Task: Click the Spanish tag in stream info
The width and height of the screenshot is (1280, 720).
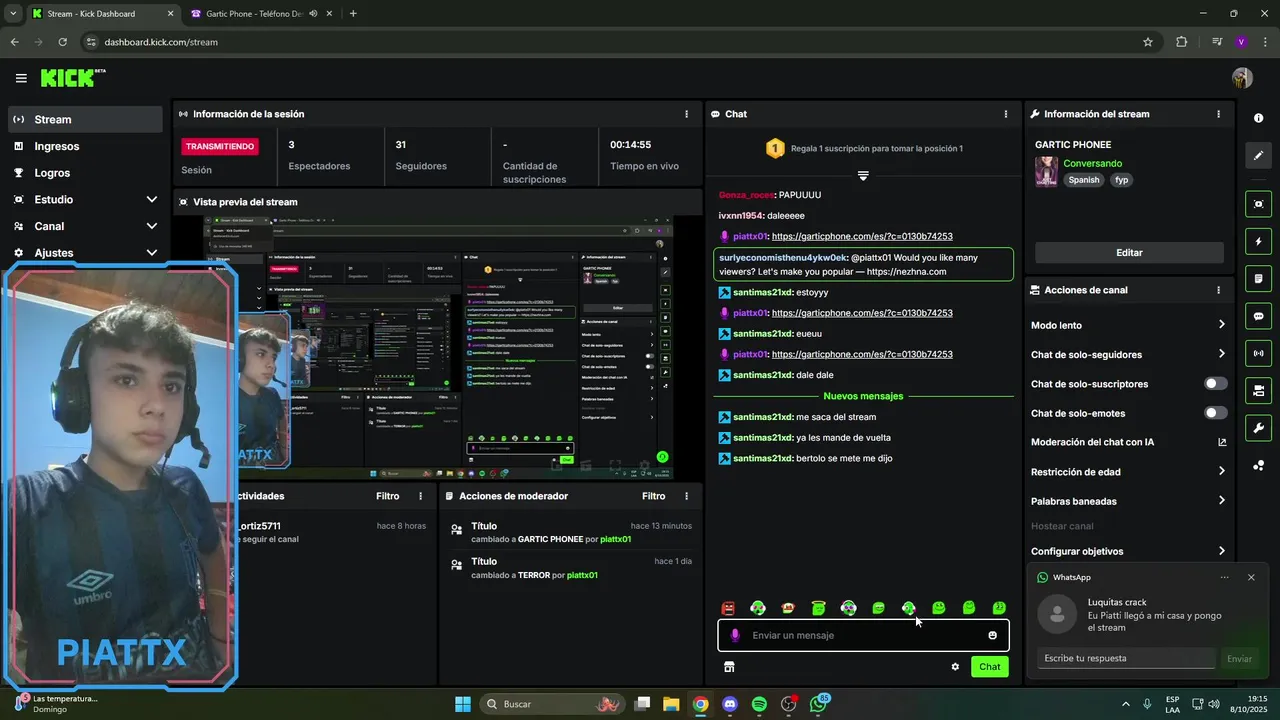Action: pos(1083,180)
